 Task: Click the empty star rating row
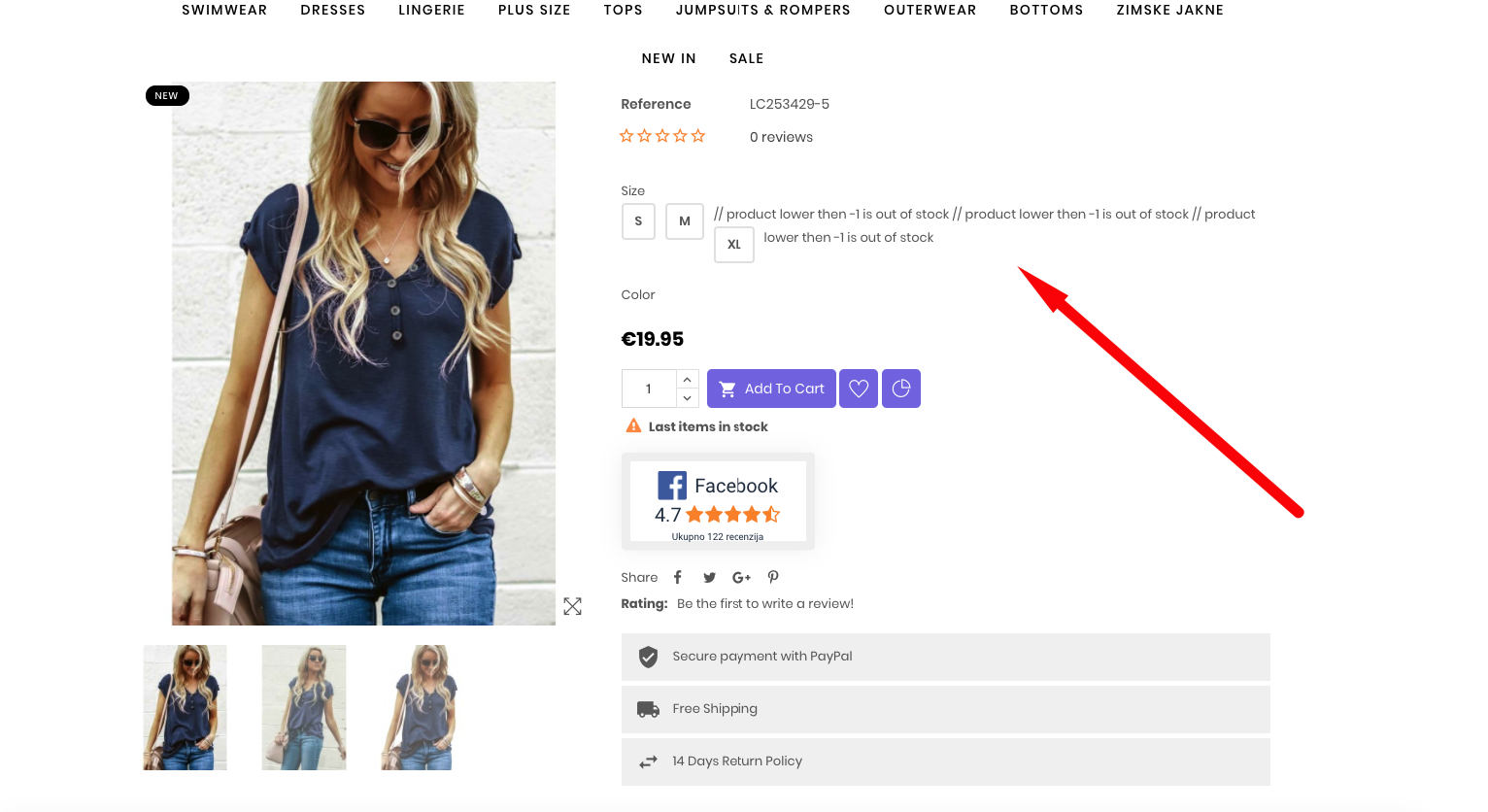[662, 136]
